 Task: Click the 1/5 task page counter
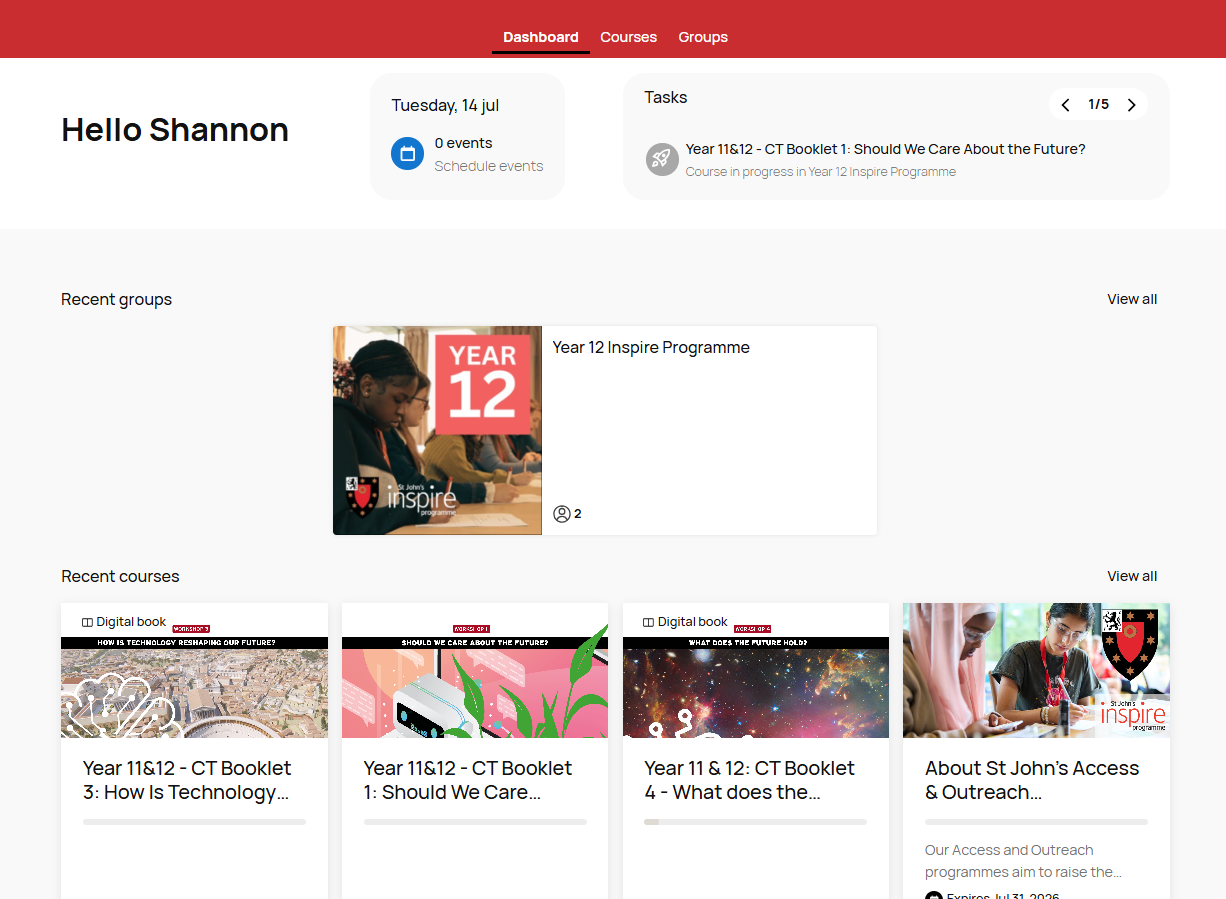coord(1098,104)
